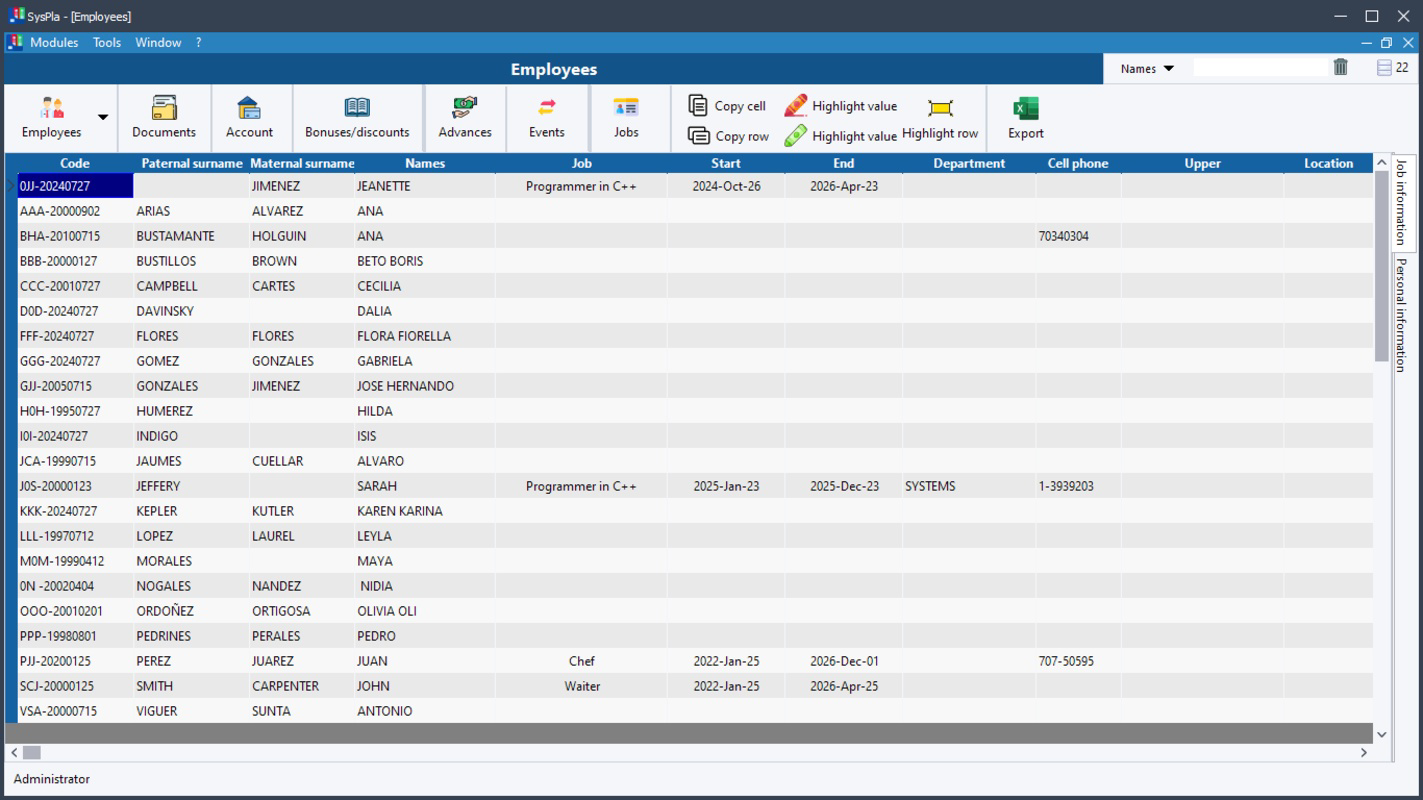Switch to the Personal information tab
This screenshot has height=800, width=1423.
click(x=1401, y=314)
